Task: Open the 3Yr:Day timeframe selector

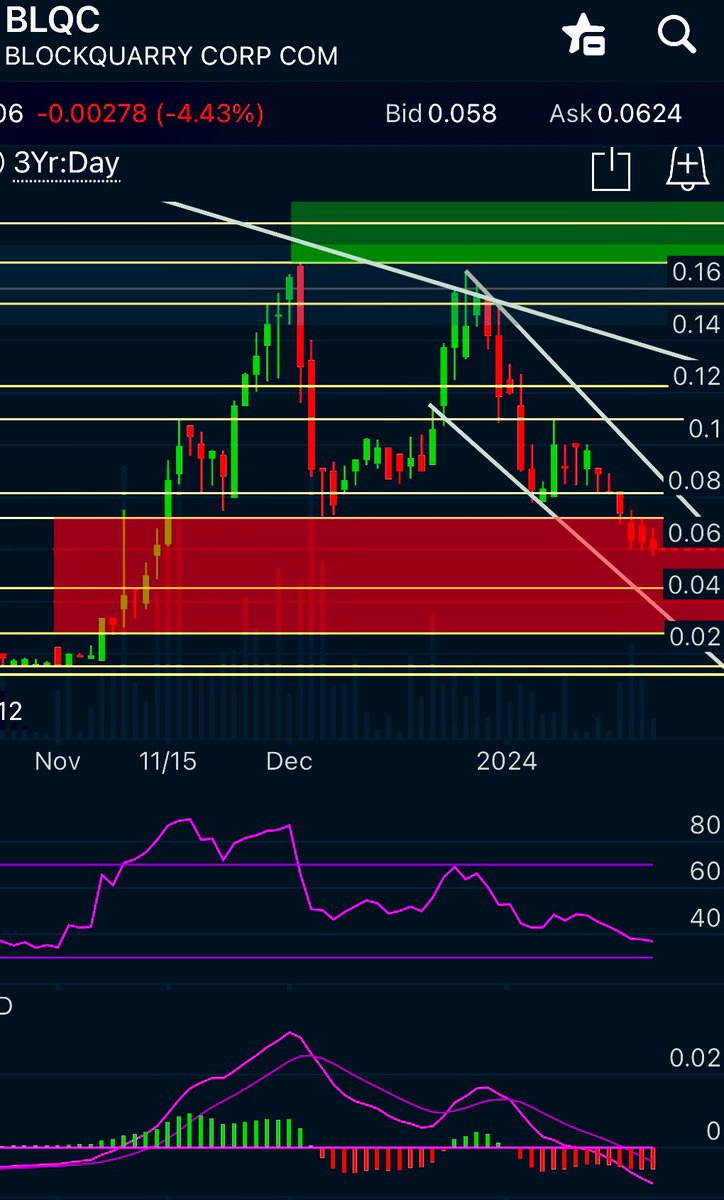Action: (66, 163)
